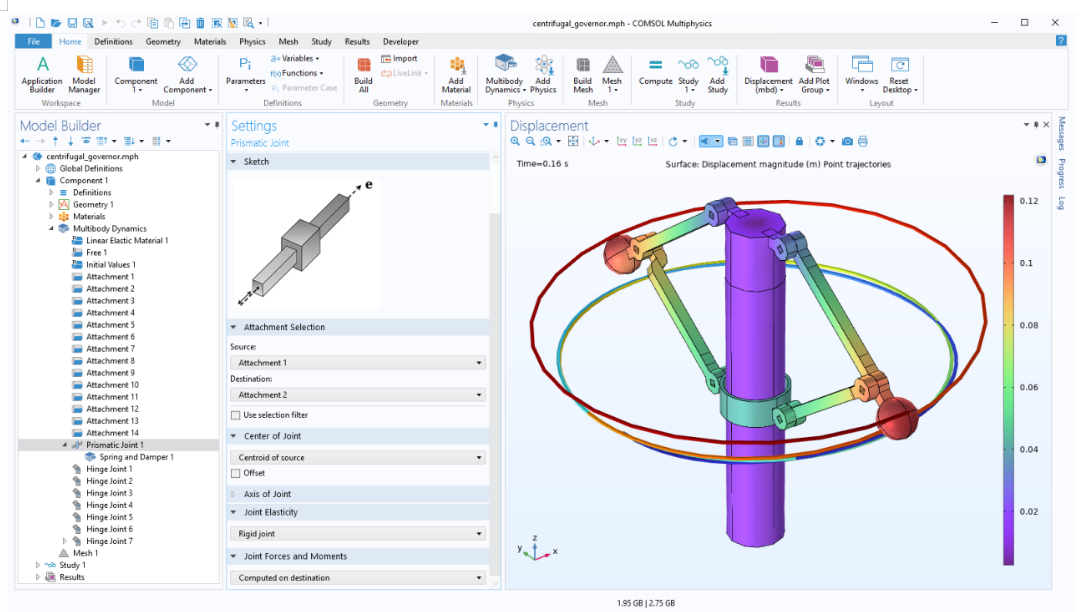Click Add Material in the ribbon
This screenshot has height=612, width=1081.
(456, 74)
